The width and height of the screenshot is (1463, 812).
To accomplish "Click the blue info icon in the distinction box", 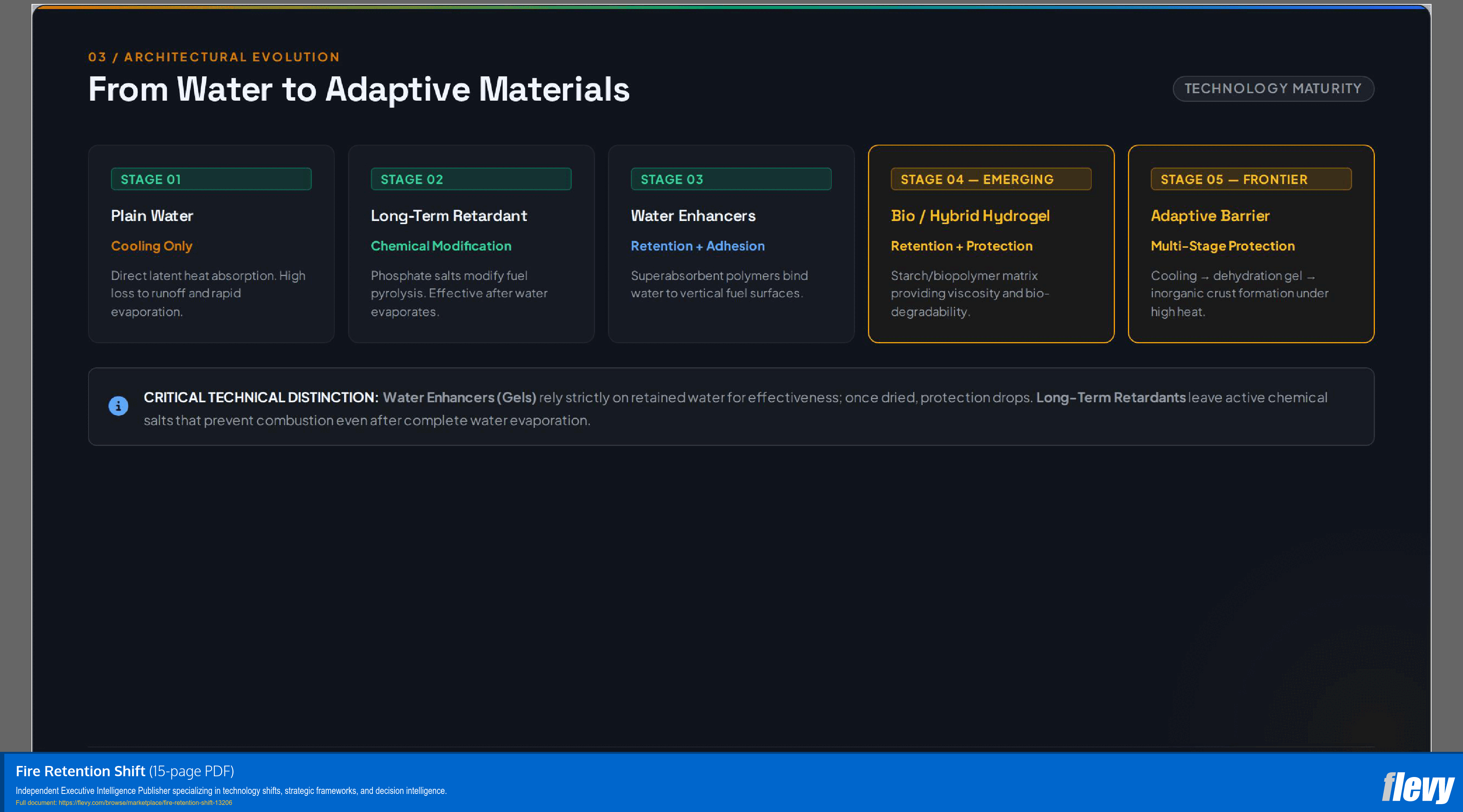I will [118, 406].
